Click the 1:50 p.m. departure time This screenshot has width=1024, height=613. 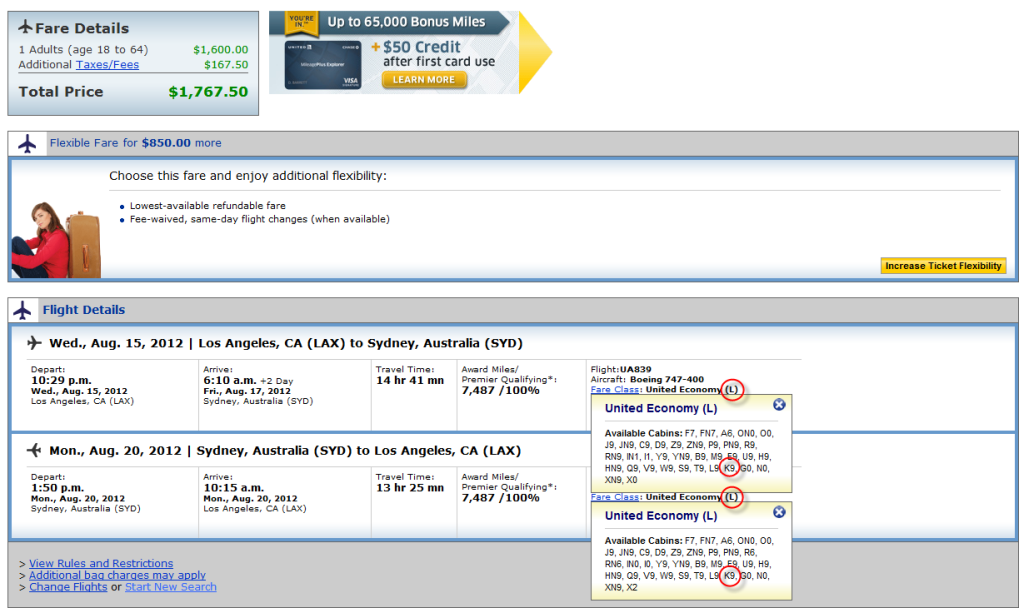57,488
